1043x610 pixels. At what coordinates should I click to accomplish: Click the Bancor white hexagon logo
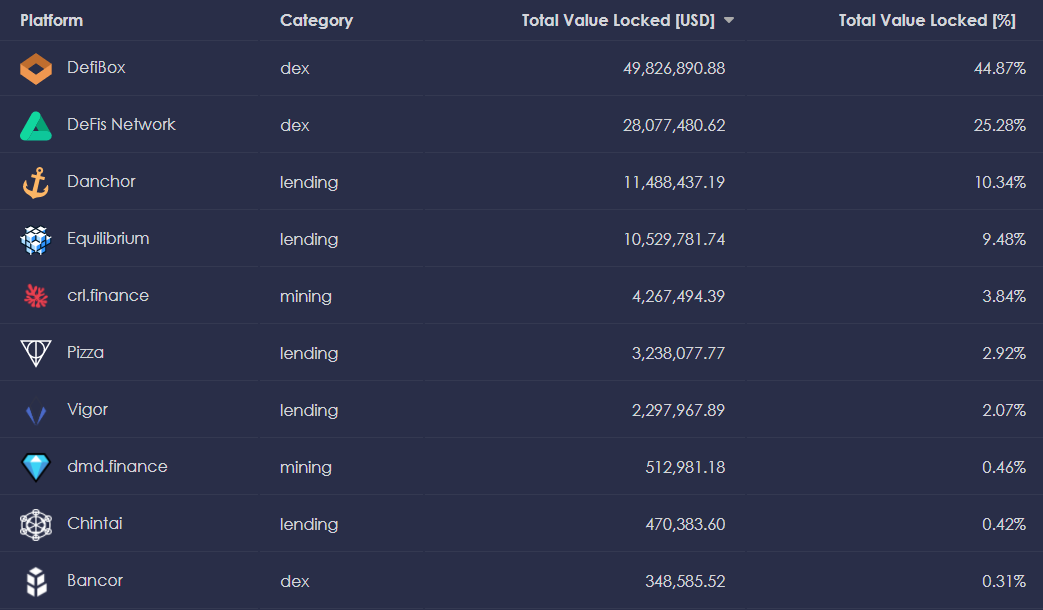point(36,582)
